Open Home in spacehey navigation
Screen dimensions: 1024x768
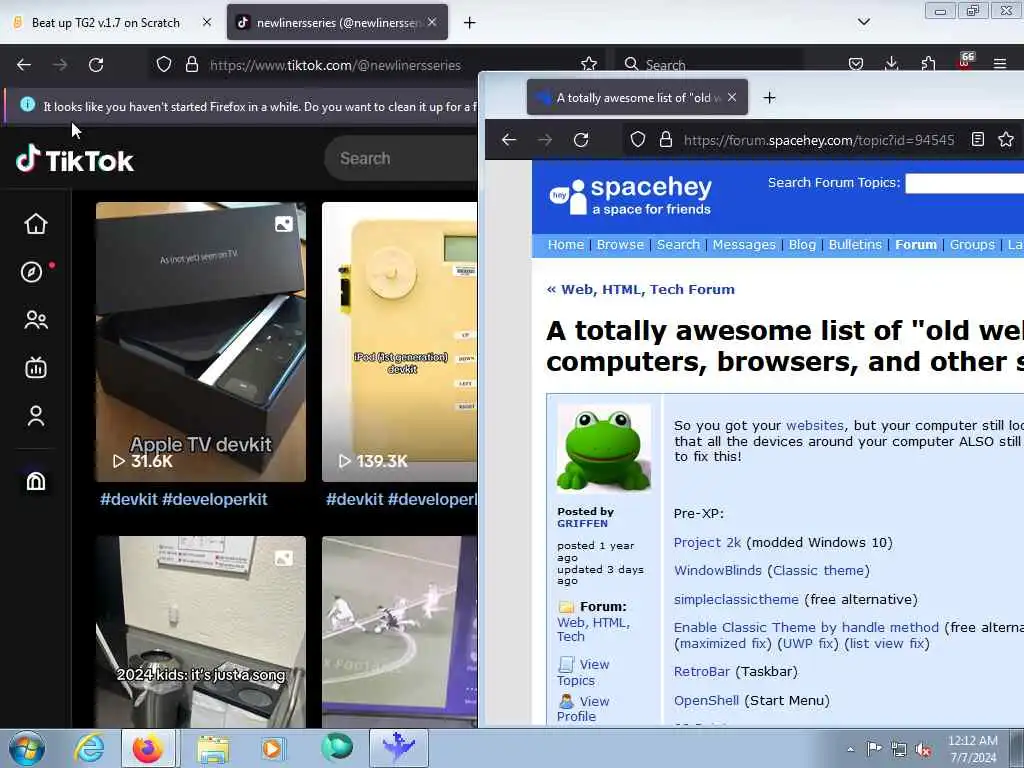[566, 244]
